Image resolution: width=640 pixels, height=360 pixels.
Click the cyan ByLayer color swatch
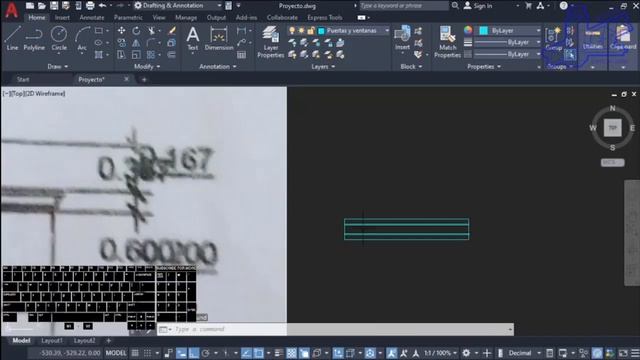click(x=484, y=31)
